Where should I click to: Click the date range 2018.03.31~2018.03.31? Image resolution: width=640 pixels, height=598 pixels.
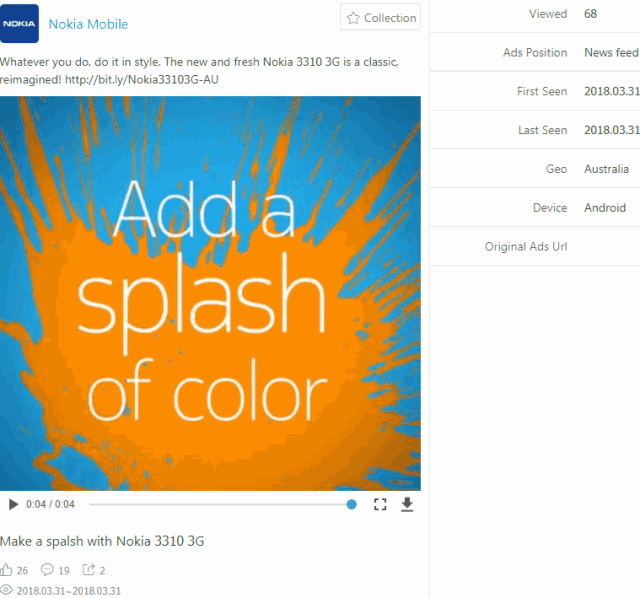[x=69, y=591]
